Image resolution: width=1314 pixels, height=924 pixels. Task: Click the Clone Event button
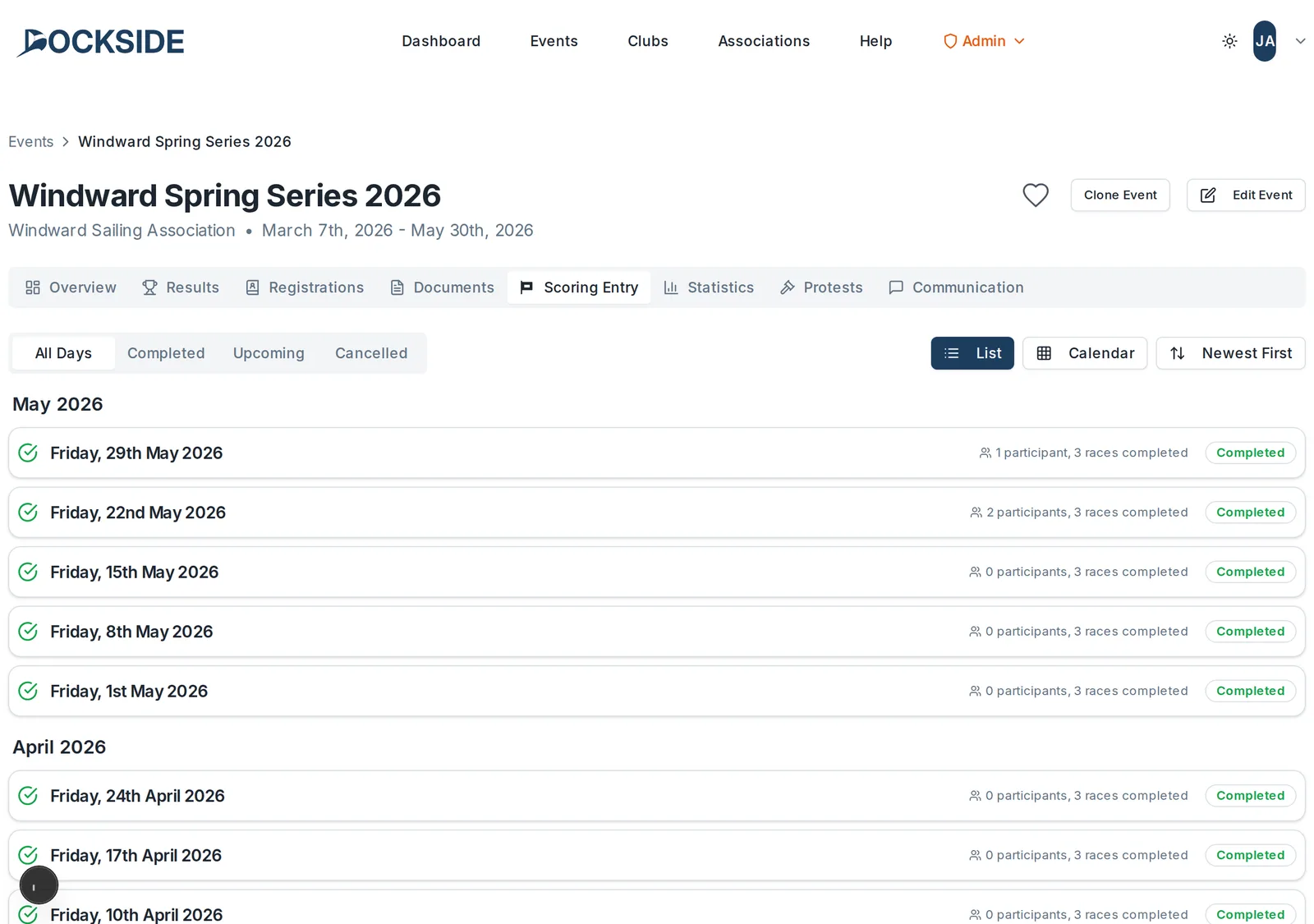tap(1120, 195)
